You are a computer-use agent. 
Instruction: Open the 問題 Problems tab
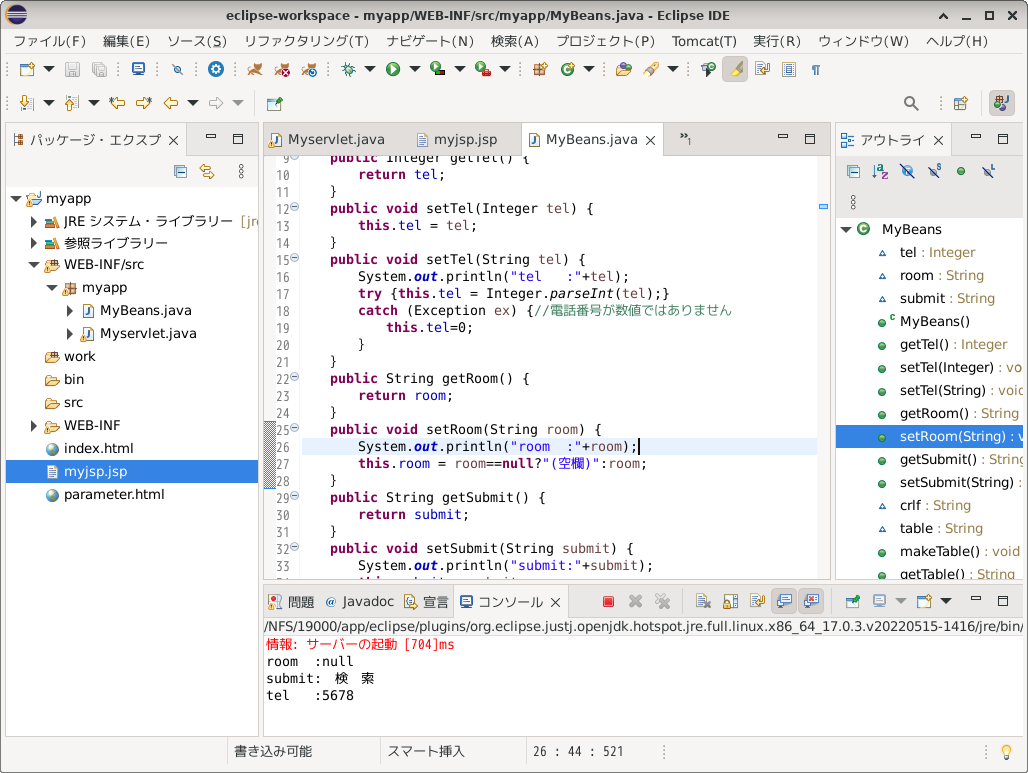[x=292, y=602]
